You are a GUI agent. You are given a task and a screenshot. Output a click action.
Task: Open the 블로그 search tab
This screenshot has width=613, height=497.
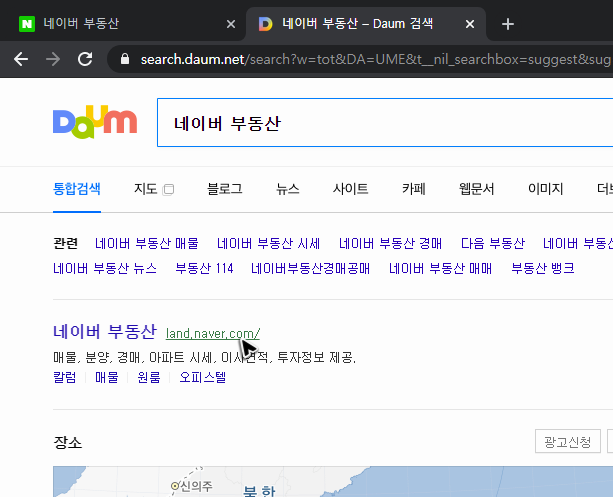(225, 189)
